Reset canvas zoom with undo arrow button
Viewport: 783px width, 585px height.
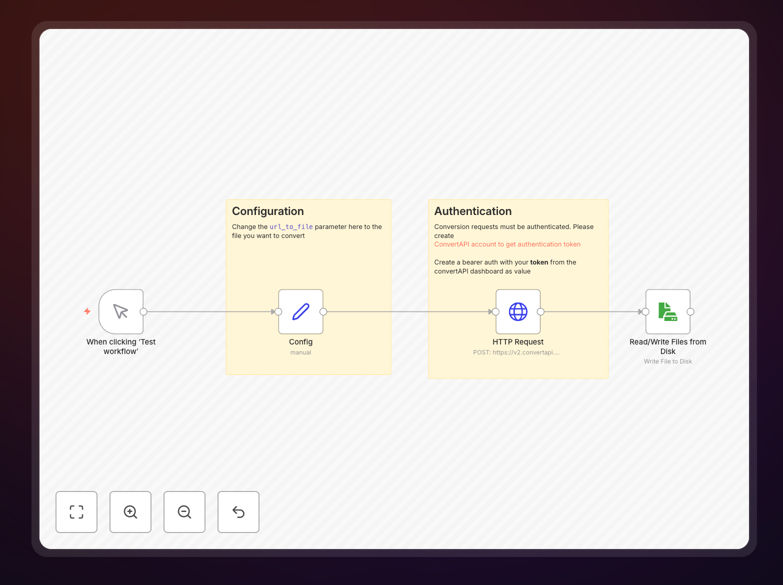coord(238,512)
